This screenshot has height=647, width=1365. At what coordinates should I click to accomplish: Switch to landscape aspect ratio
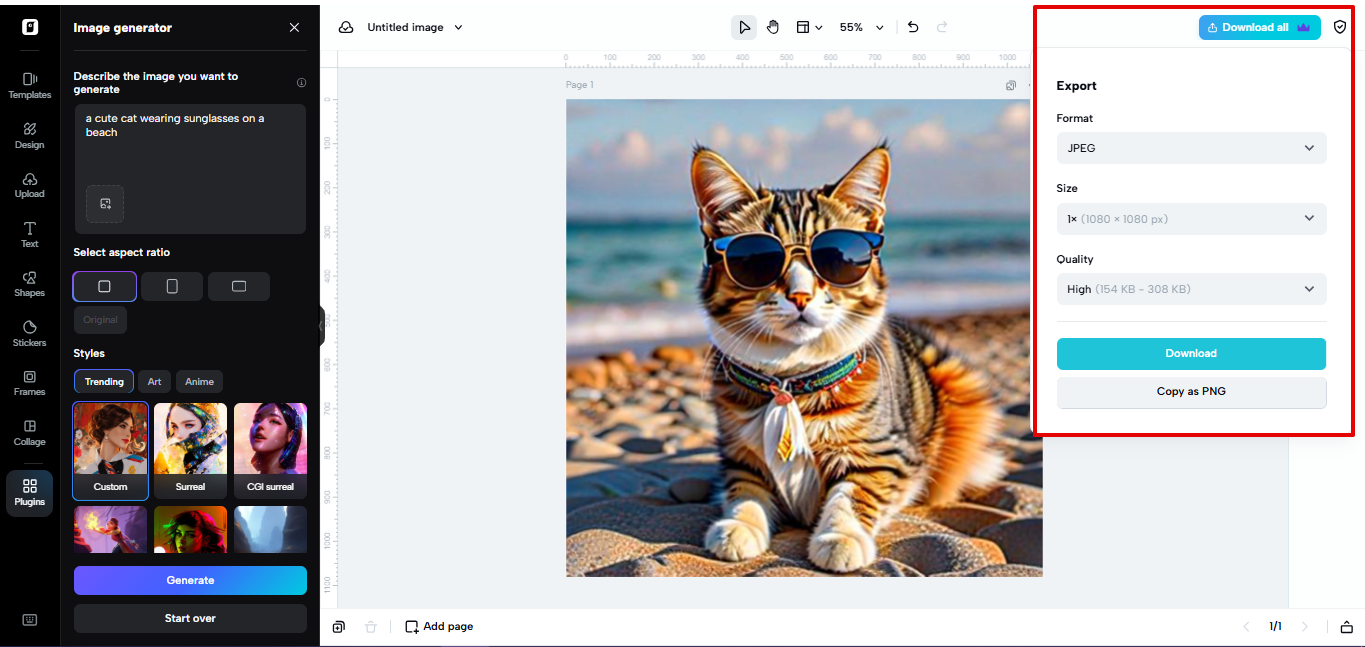[x=238, y=286]
